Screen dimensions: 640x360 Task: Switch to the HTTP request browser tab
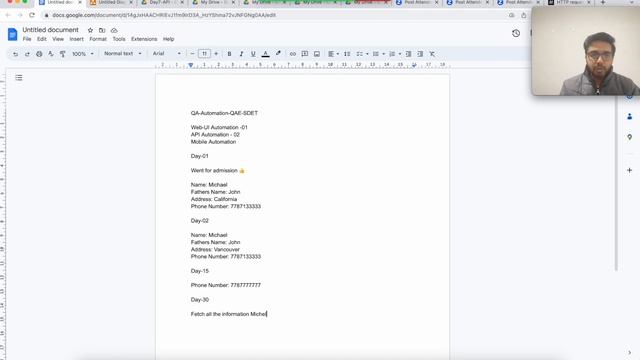coord(569,2)
